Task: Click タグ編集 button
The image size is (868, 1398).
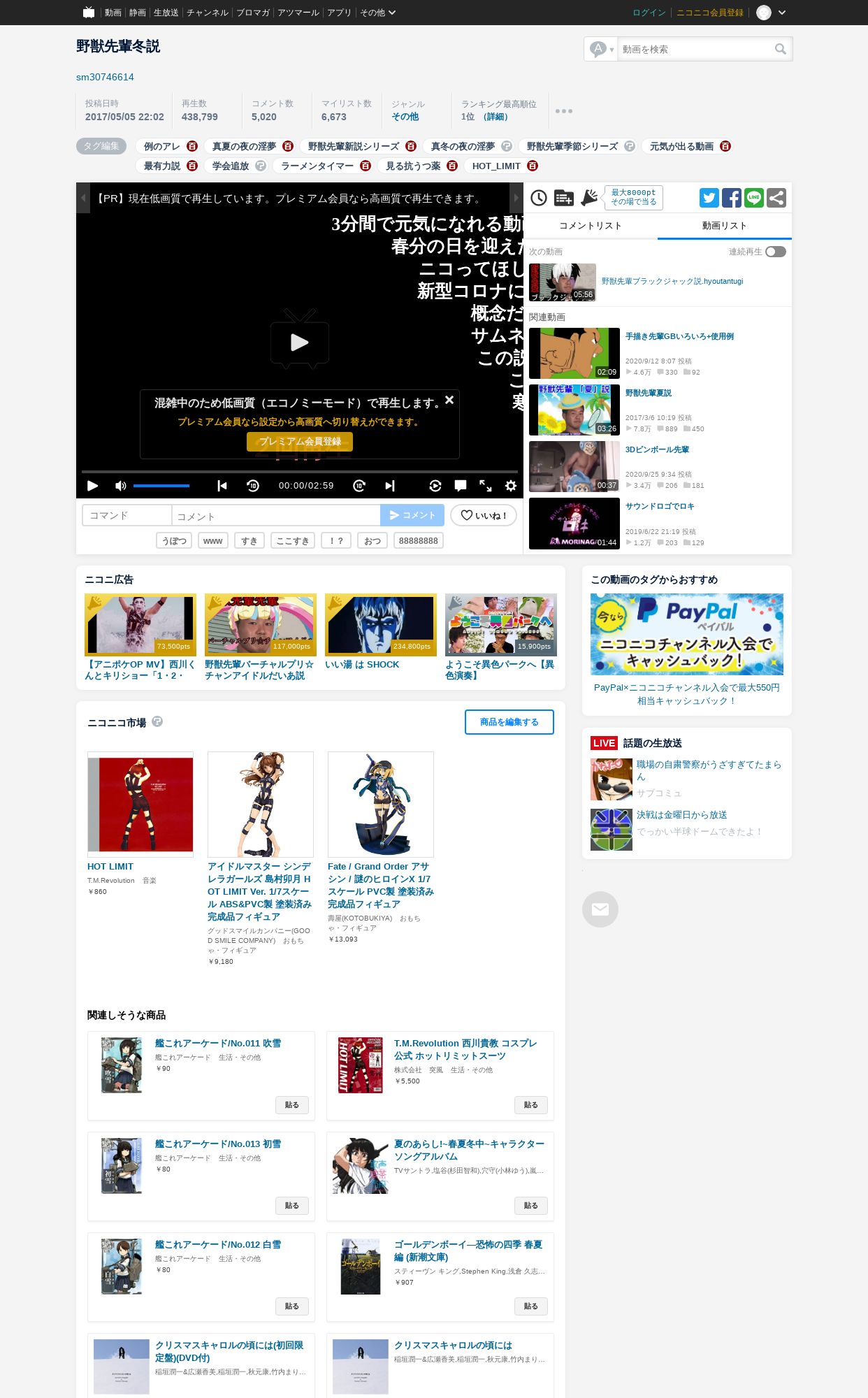Action: tap(101, 146)
